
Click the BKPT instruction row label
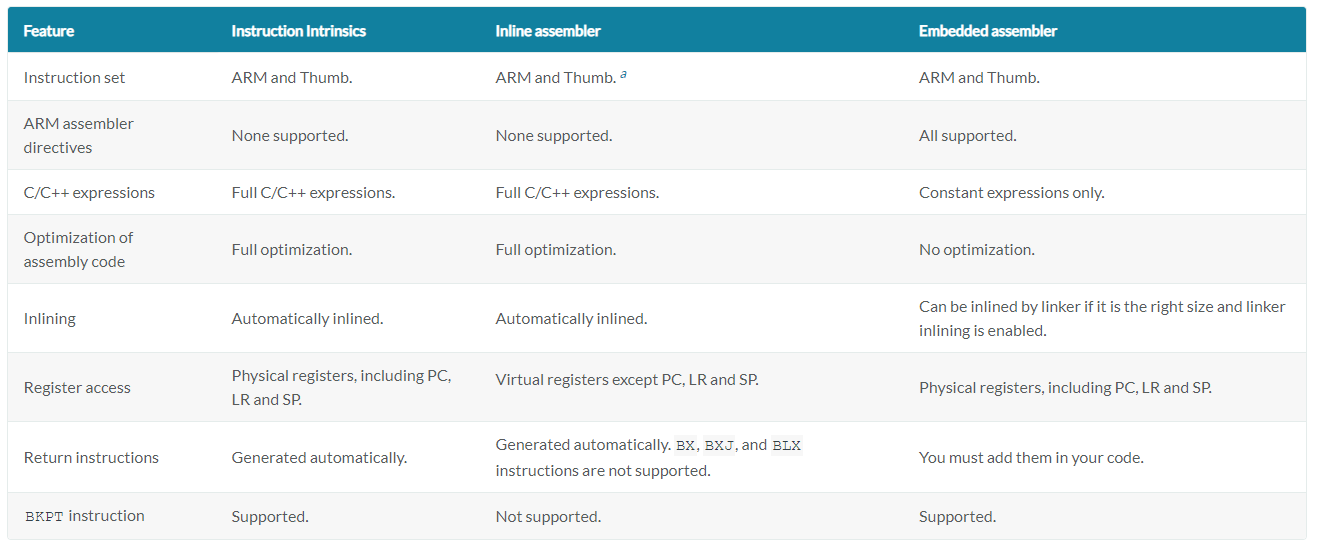click(x=85, y=516)
